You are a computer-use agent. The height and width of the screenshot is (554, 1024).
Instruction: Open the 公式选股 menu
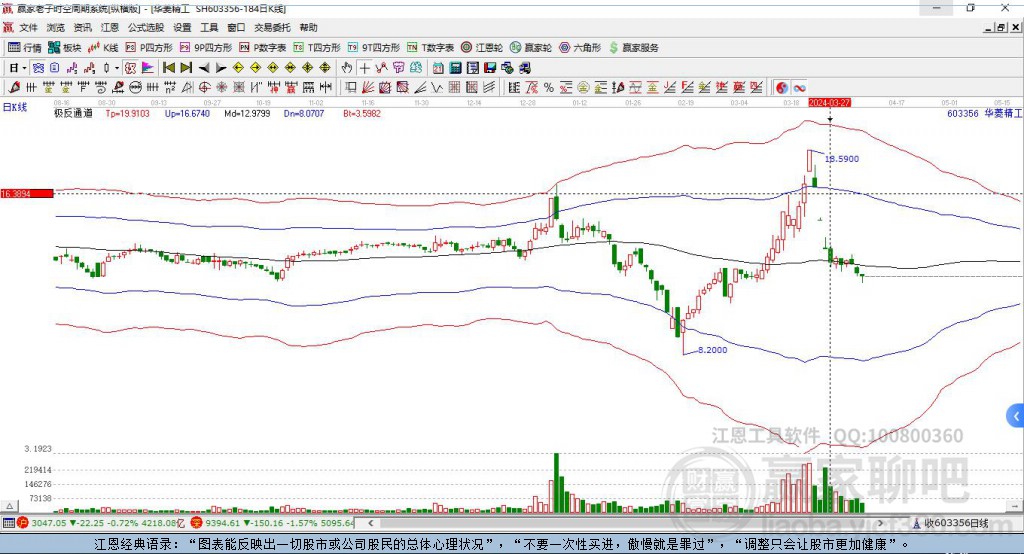[x=146, y=27]
